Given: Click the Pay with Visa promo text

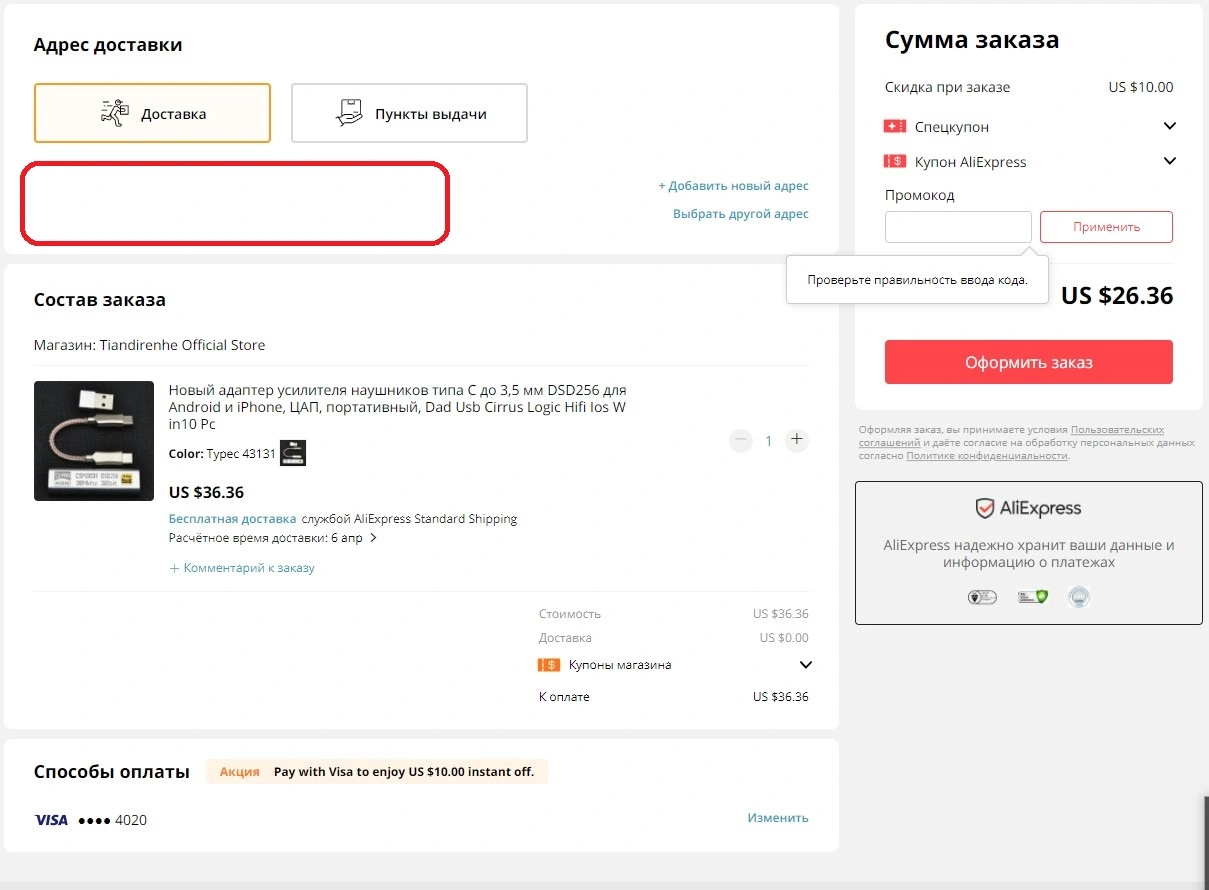Looking at the screenshot, I should point(404,772).
